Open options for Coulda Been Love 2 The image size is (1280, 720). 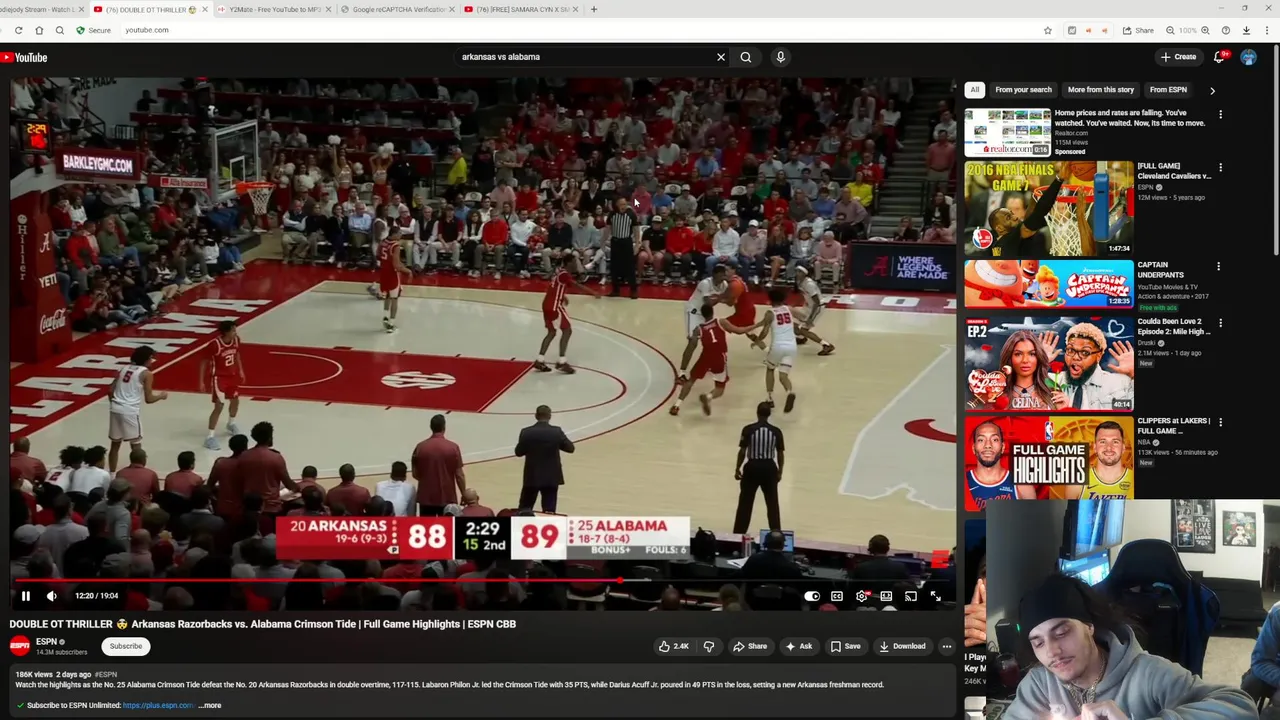(x=1220, y=324)
